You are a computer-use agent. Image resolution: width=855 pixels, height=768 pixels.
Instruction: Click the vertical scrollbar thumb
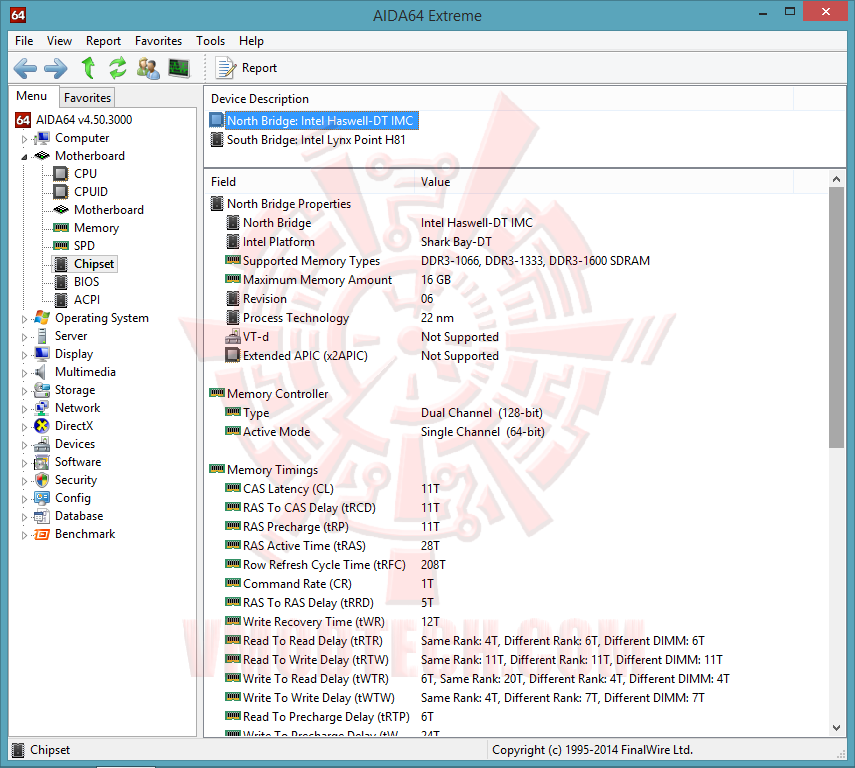pyautogui.click(x=836, y=317)
